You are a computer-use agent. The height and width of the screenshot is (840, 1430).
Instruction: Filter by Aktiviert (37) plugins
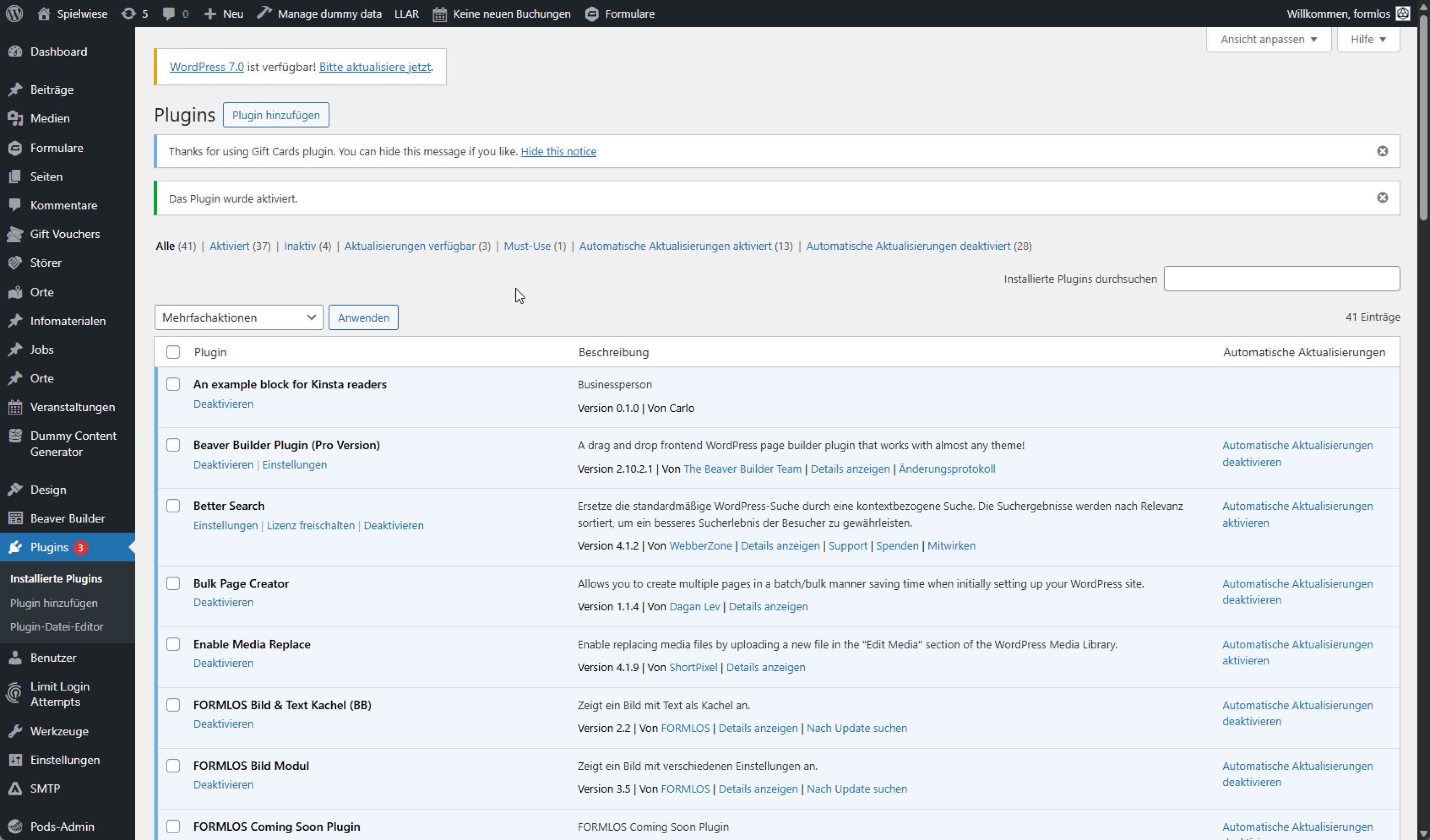click(x=240, y=246)
